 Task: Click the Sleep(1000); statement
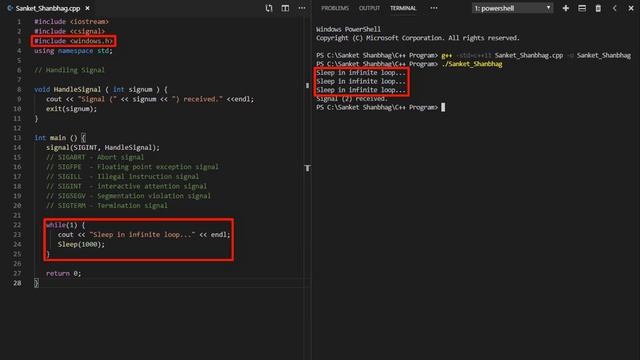pyautogui.click(x=81, y=244)
